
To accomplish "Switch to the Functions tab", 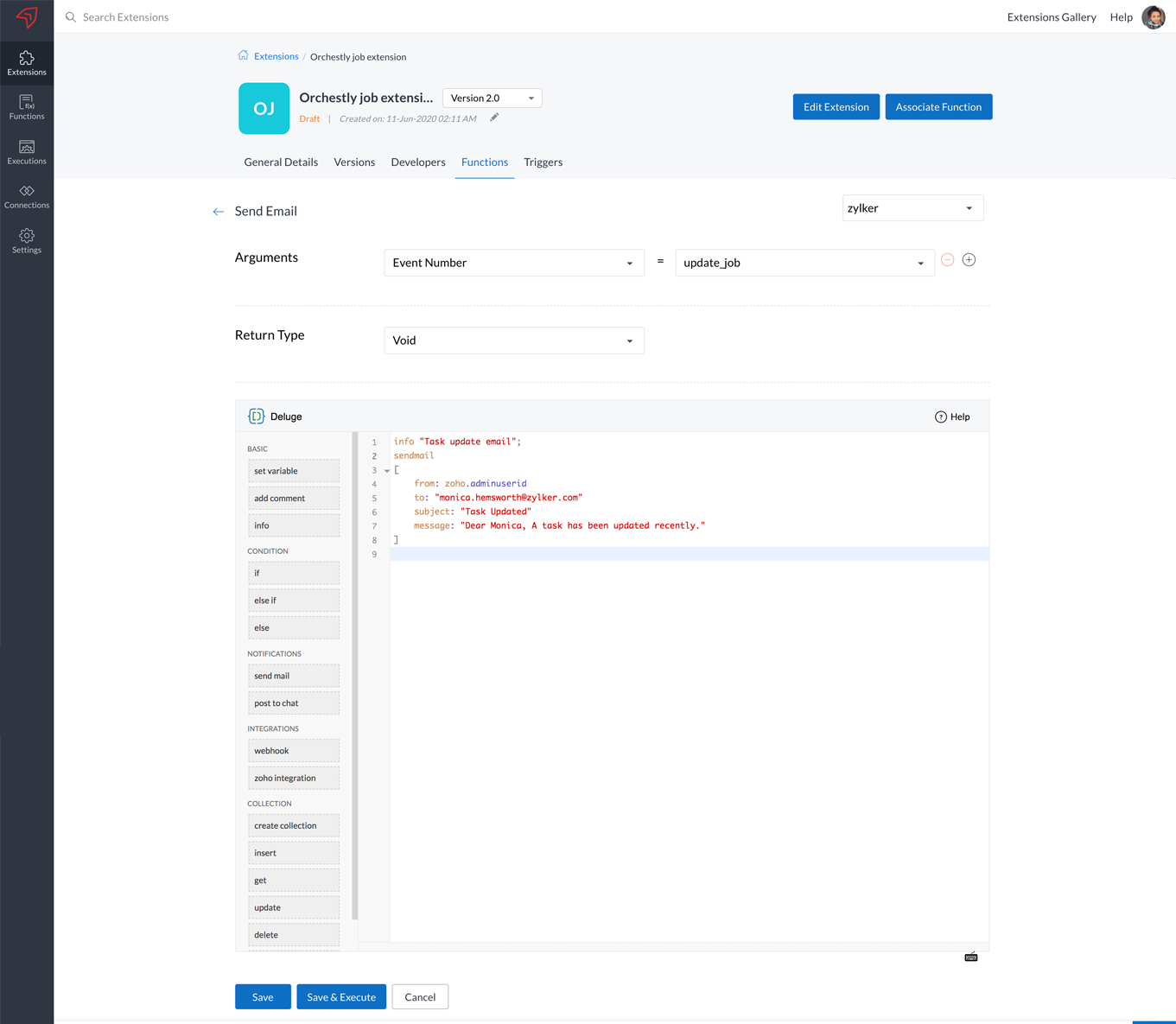I will [x=485, y=162].
